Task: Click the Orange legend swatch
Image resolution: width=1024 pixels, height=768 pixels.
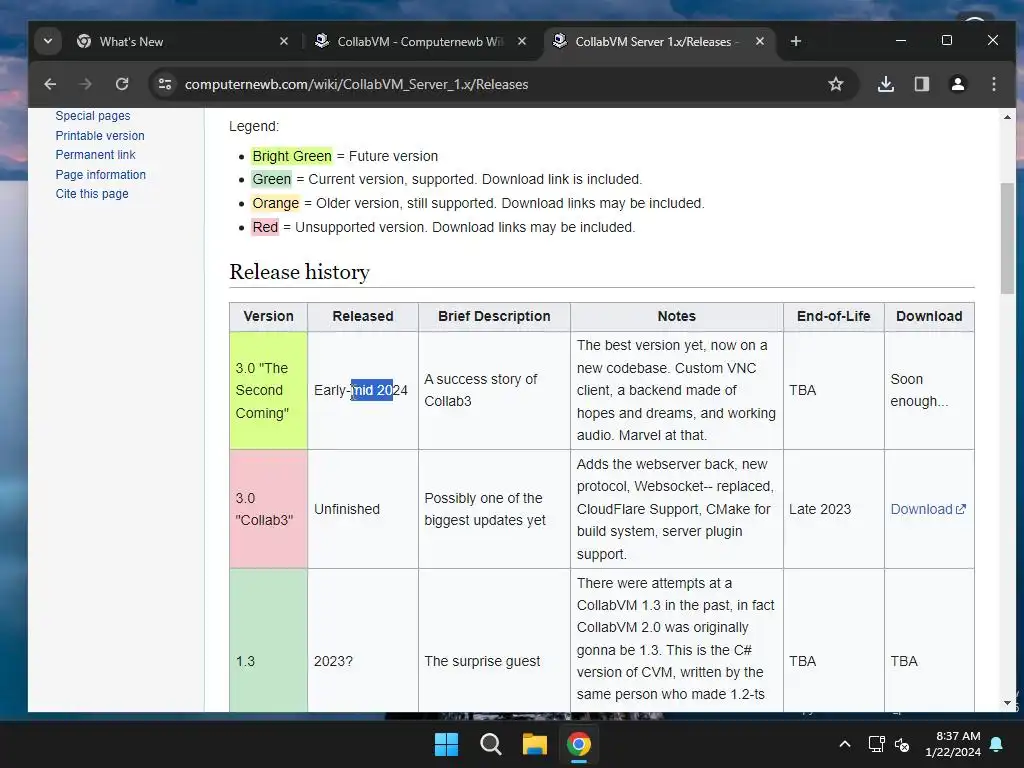Action: (x=276, y=203)
